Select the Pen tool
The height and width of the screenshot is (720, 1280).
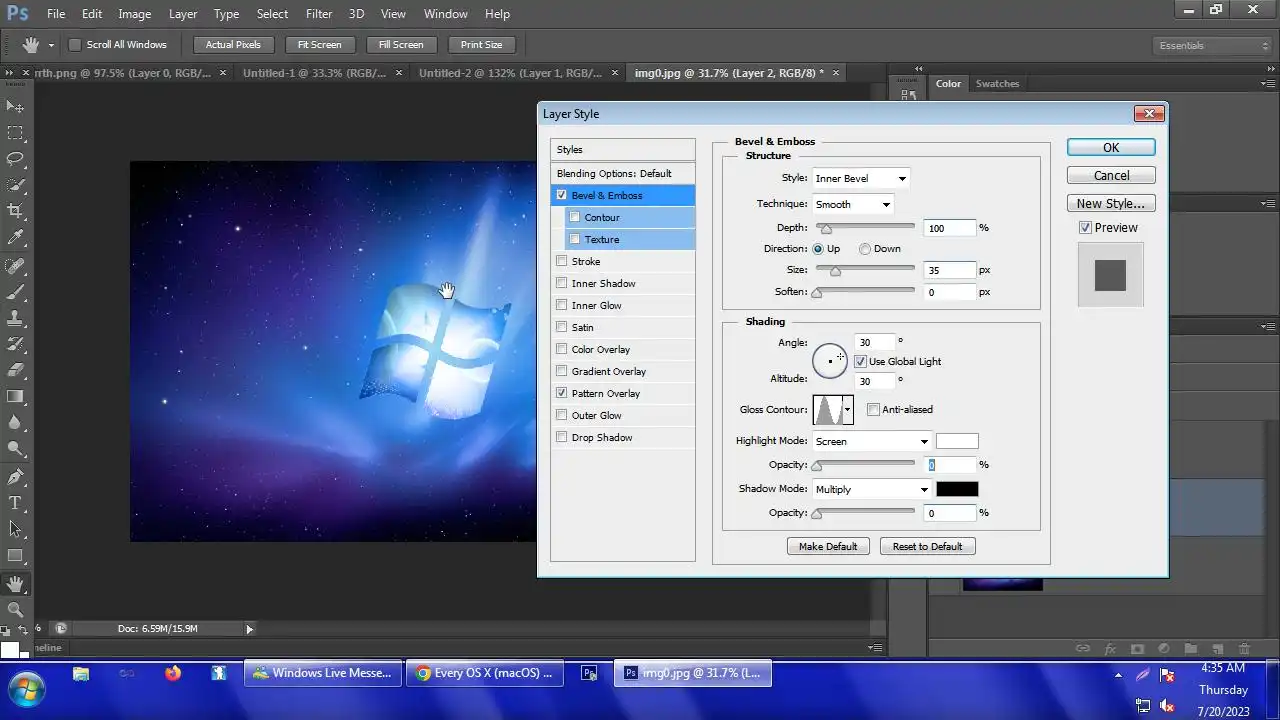(15, 477)
